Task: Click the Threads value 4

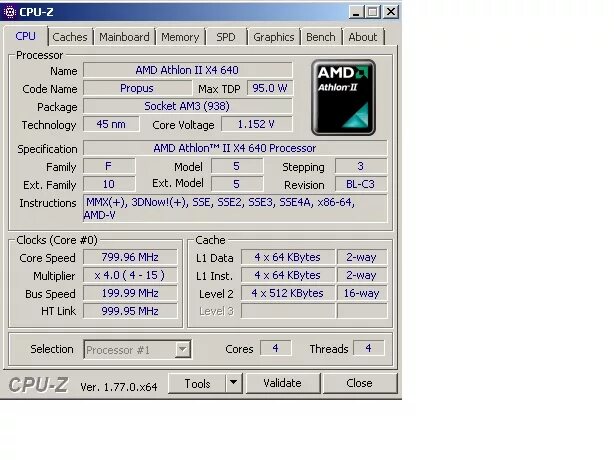Action: 368,348
